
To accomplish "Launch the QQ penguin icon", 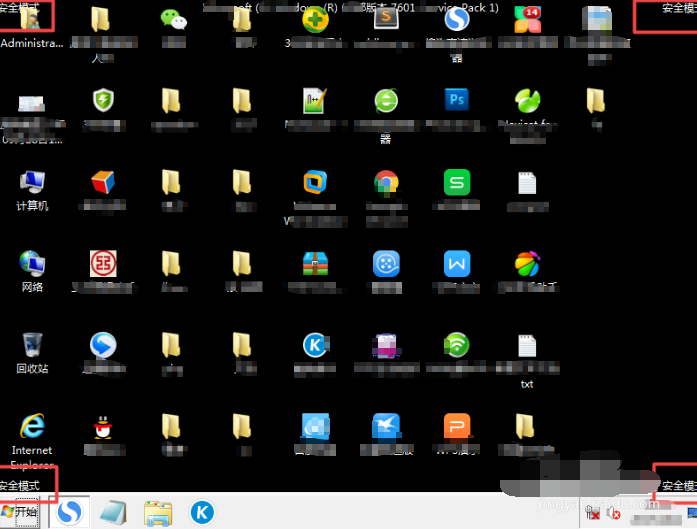I will coord(101,427).
